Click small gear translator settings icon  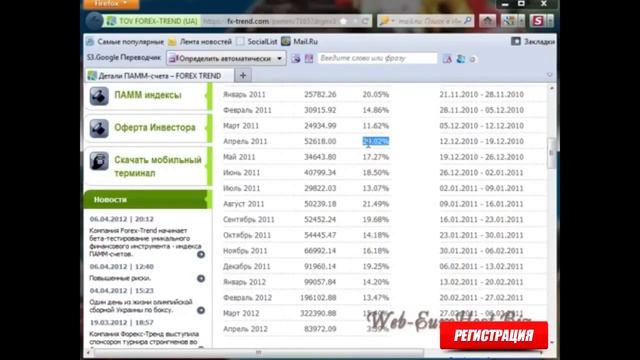(473, 59)
